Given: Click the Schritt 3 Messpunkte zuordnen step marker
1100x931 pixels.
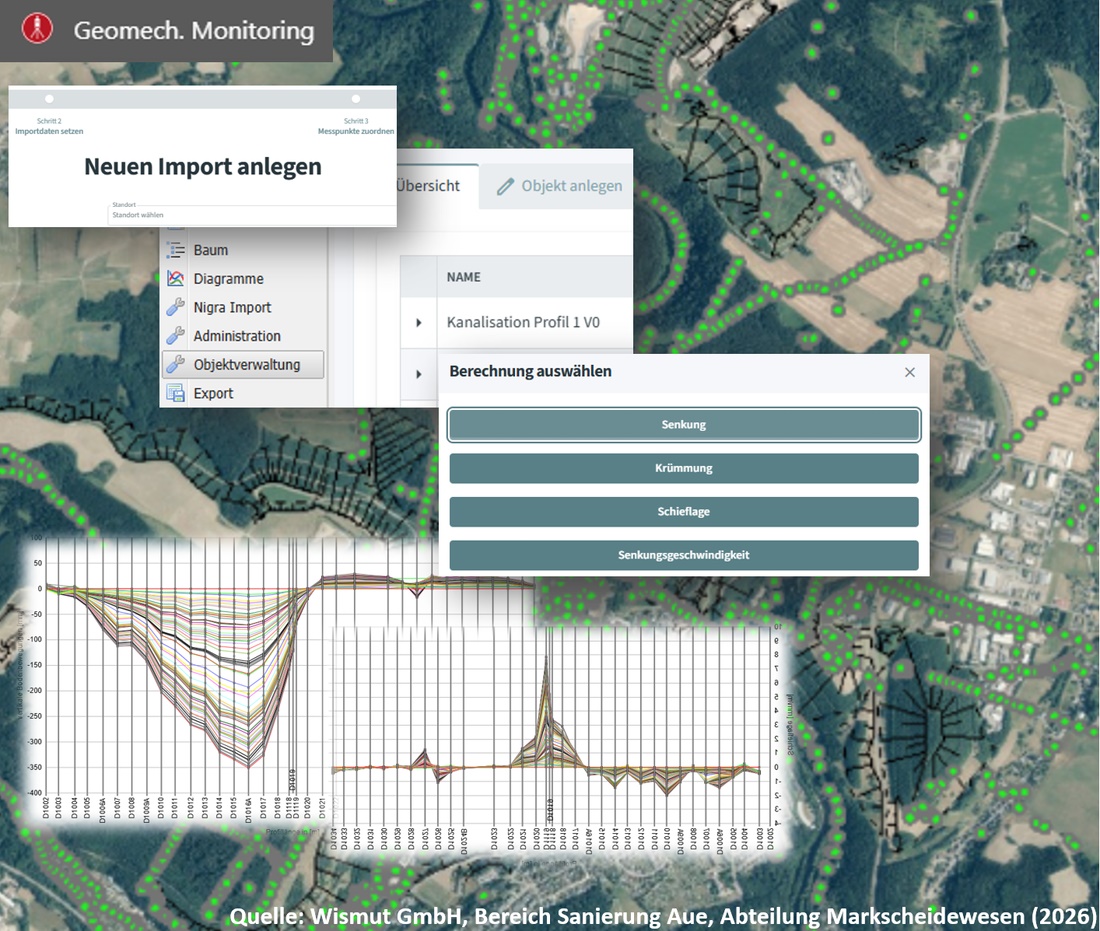Looking at the screenshot, I should [356, 99].
